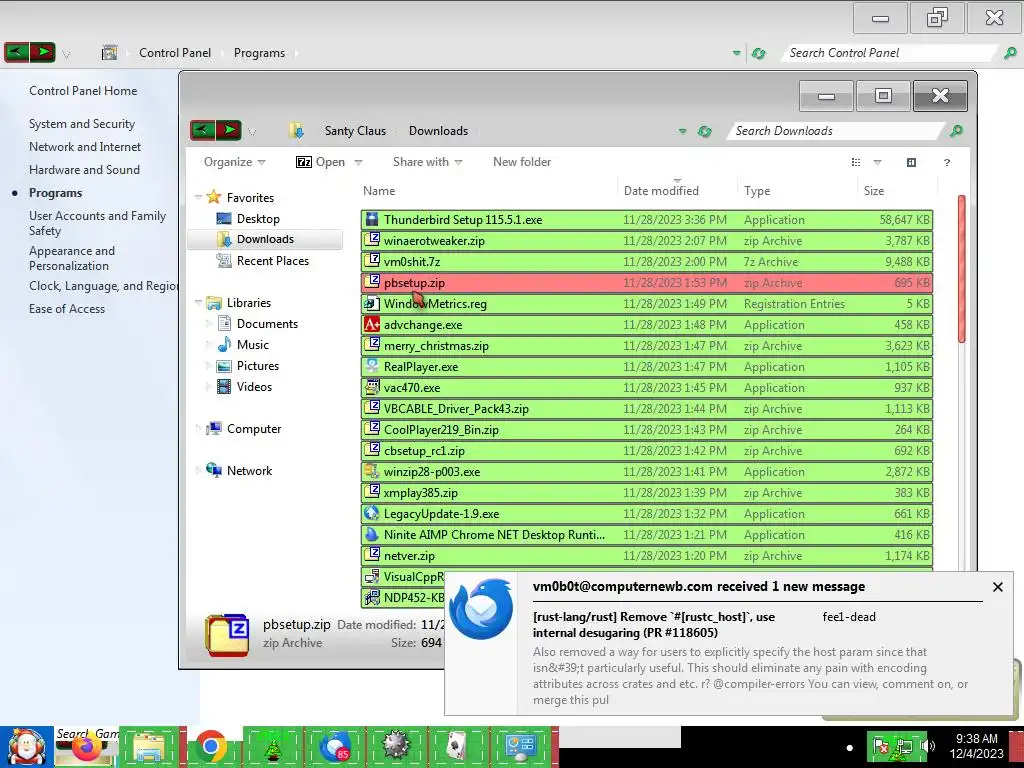This screenshot has width=1024, height=768.
Task: Select Ninite AIMP Chrome NET installer icon
Action: [372, 534]
